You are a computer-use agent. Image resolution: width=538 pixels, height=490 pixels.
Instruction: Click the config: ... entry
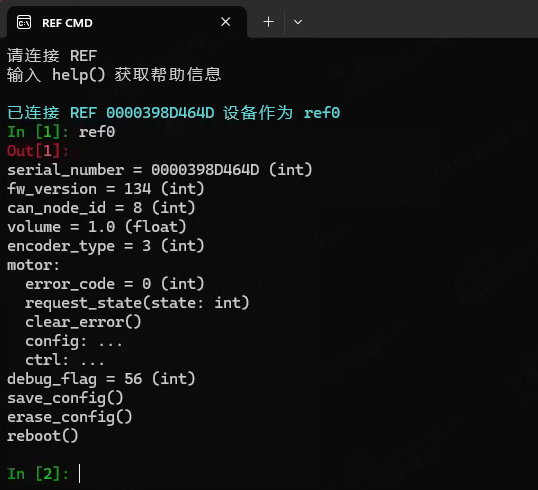tap(74, 341)
